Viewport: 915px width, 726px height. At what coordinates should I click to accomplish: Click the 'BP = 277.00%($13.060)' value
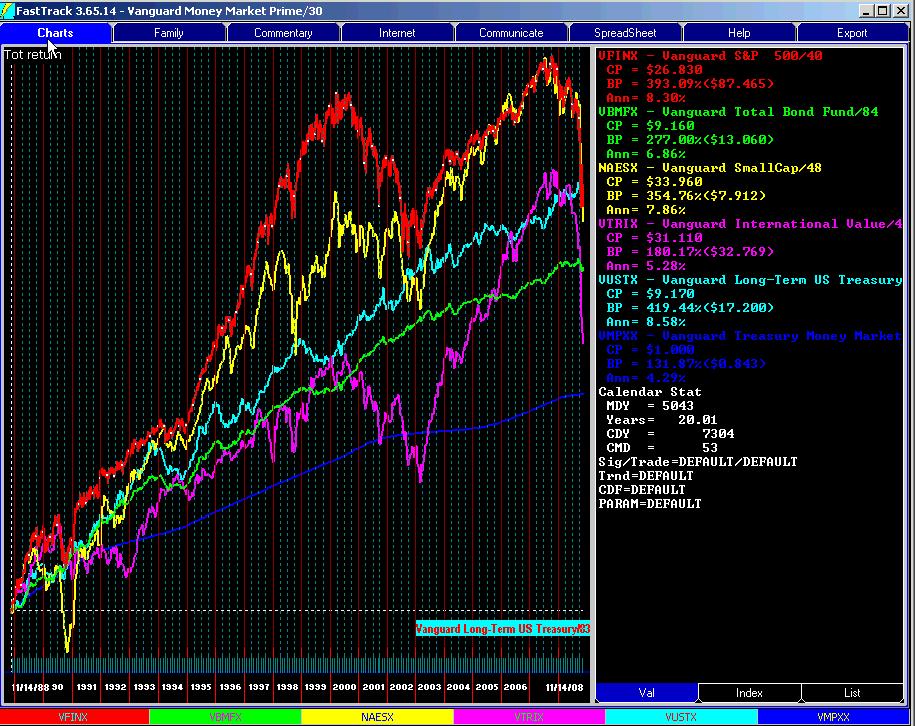(690, 140)
